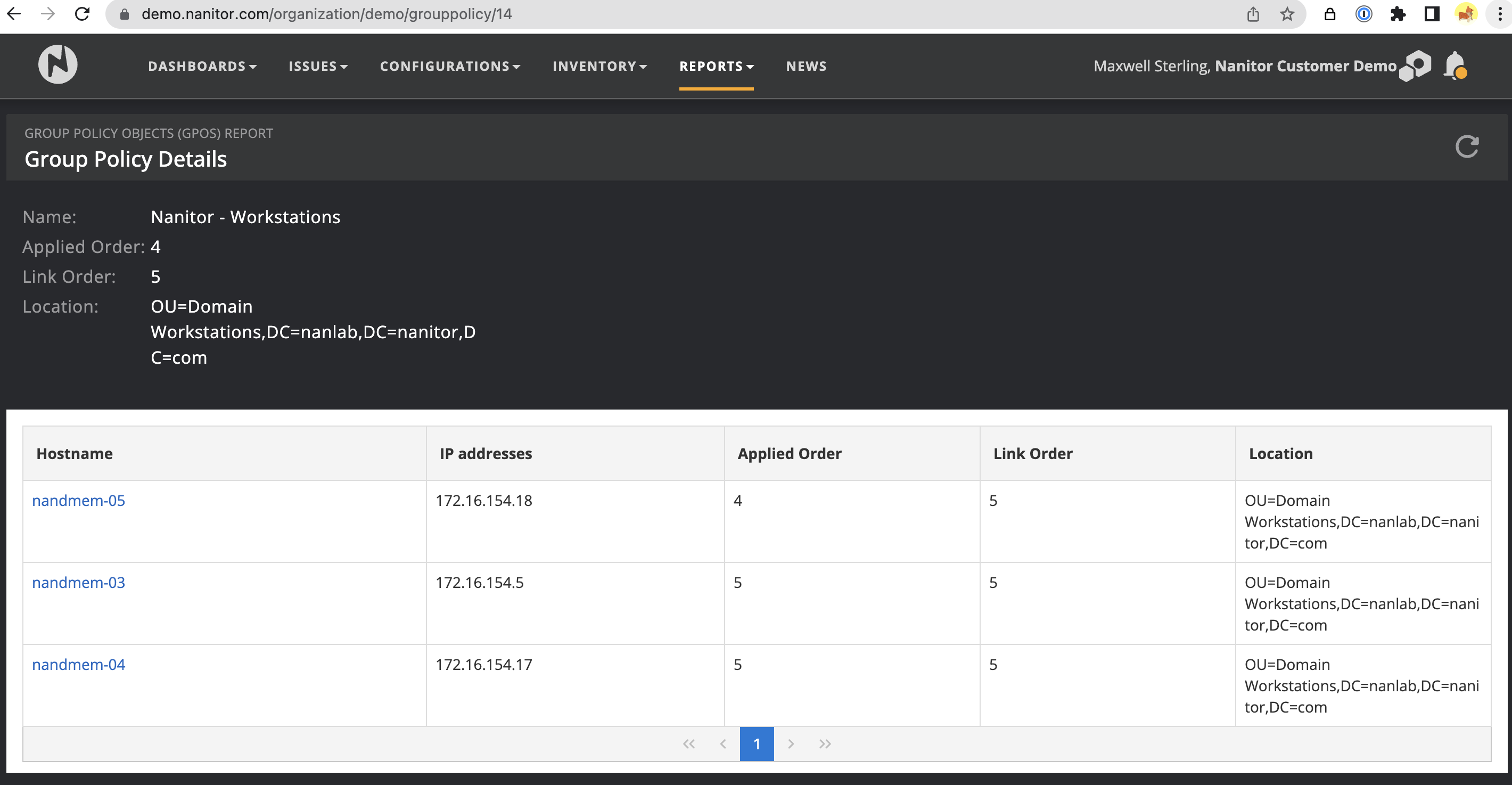This screenshot has width=1512, height=785.
Task: Click the Nanitor logo icon
Action: point(57,64)
